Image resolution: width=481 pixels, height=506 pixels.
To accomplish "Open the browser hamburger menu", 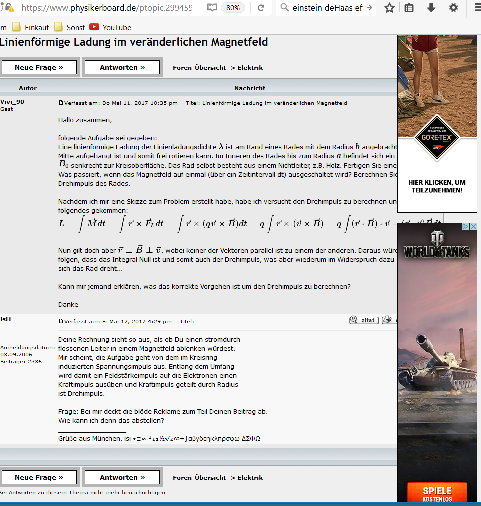I will tap(478, 8).
